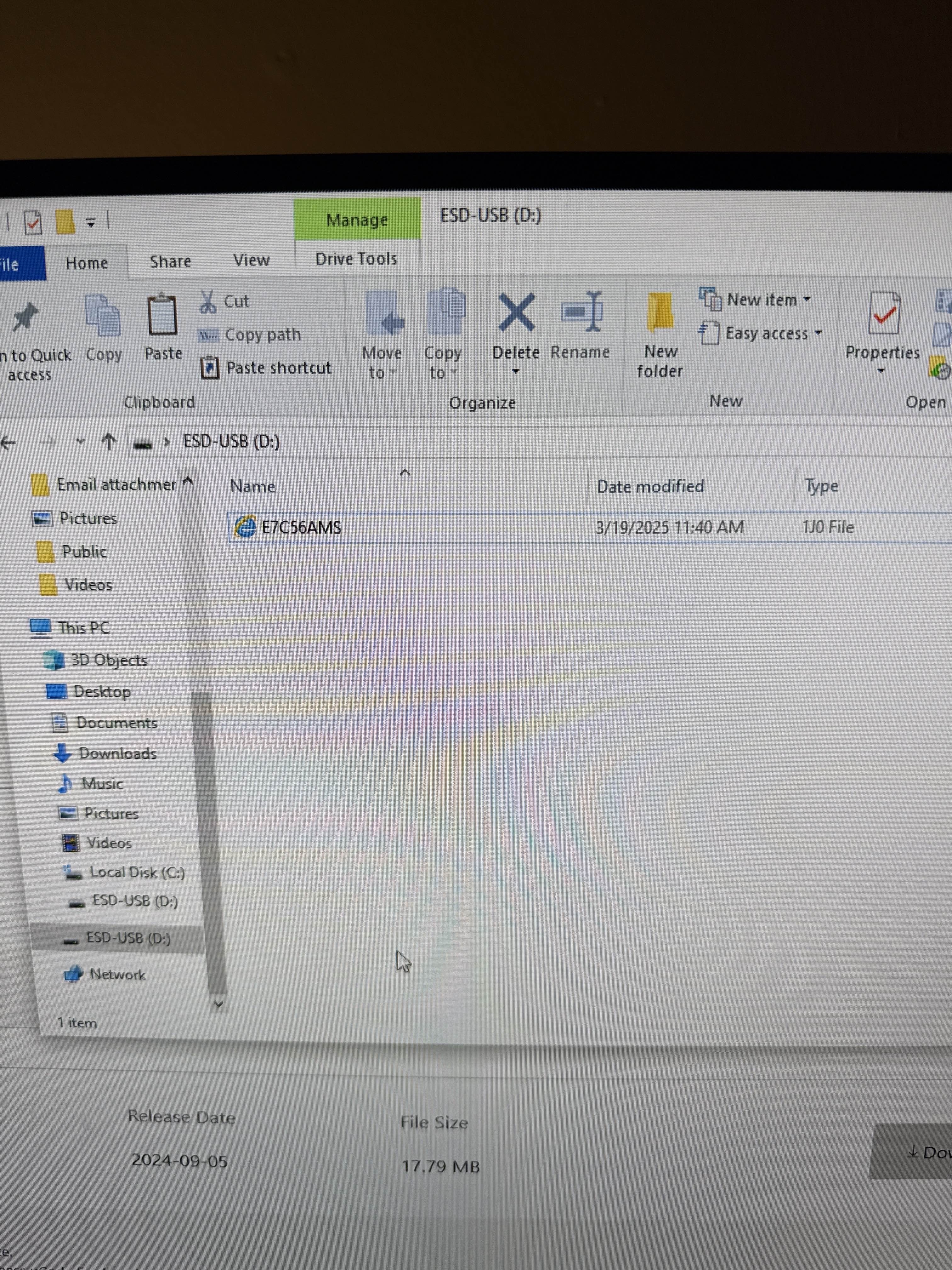Open Network in navigation pane

click(105, 974)
